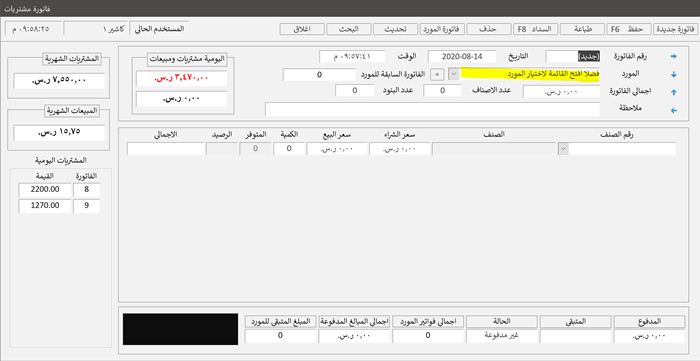This screenshot has width=700, height=361.
Task: Click the المدفوع column header
Action: click(x=650, y=321)
